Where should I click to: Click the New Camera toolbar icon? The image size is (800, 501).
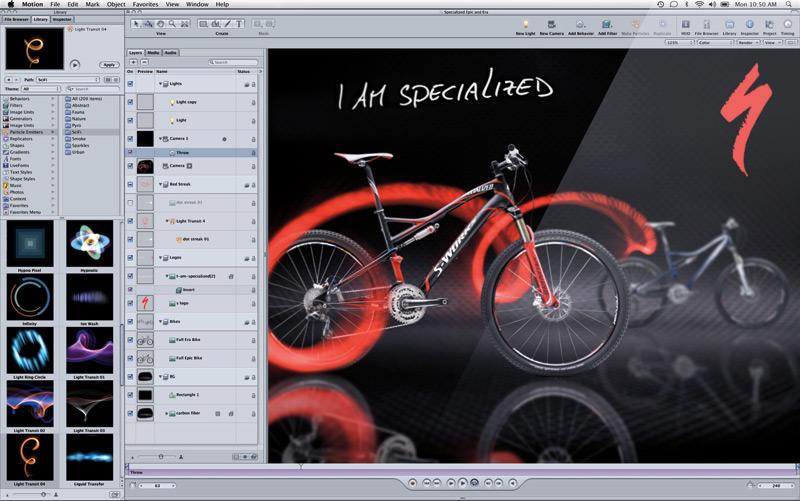[552, 24]
